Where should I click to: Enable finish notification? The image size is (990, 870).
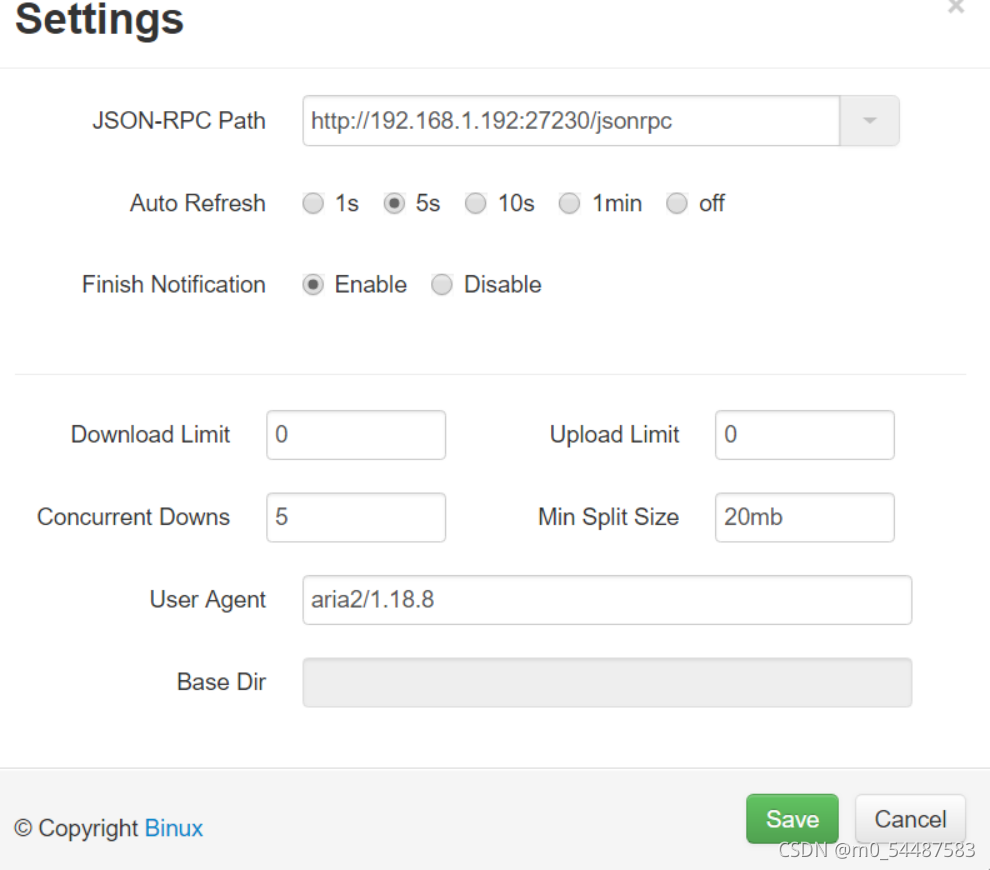[314, 285]
